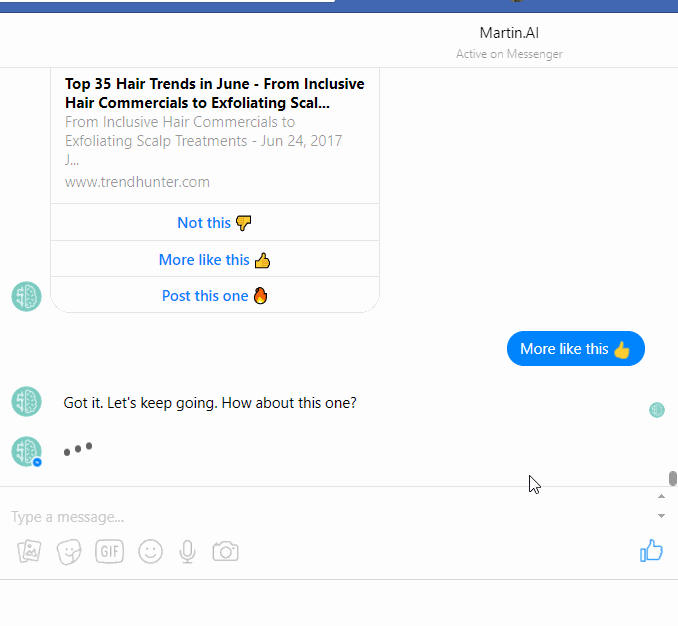Viewport: 678px width, 626px height.
Task: Send a thumbs-up like
Action: [x=651, y=550]
